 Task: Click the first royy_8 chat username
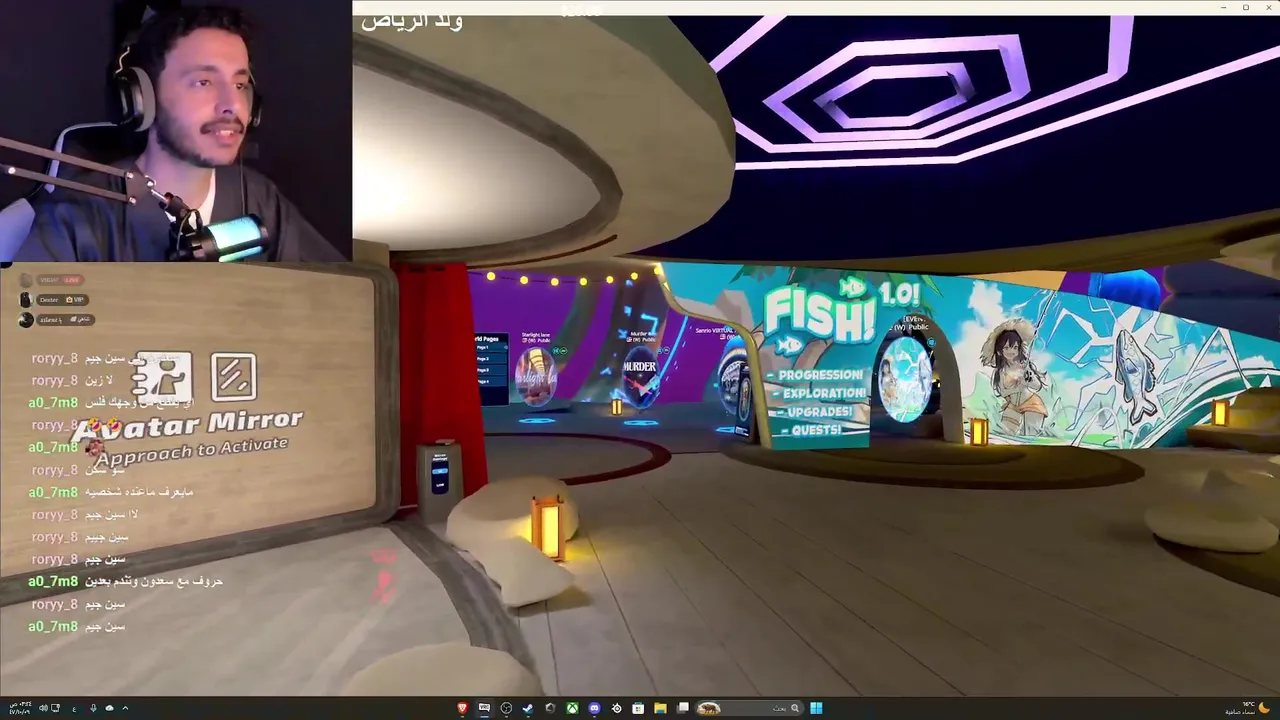pos(54,358)
